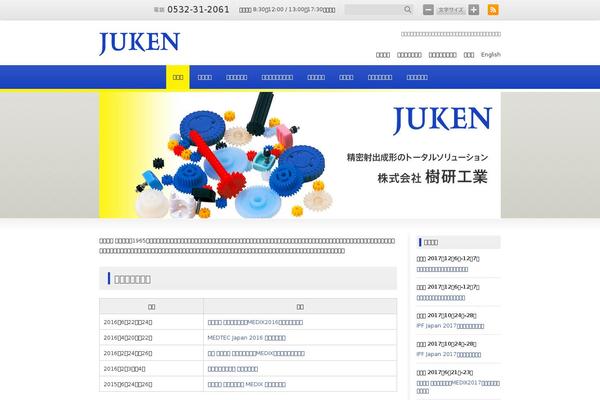This screenshot has width=600, height=400.
Task: Click the business hours text 8:30-12:00 / 13:00-17:30
Action: (287, 10)
